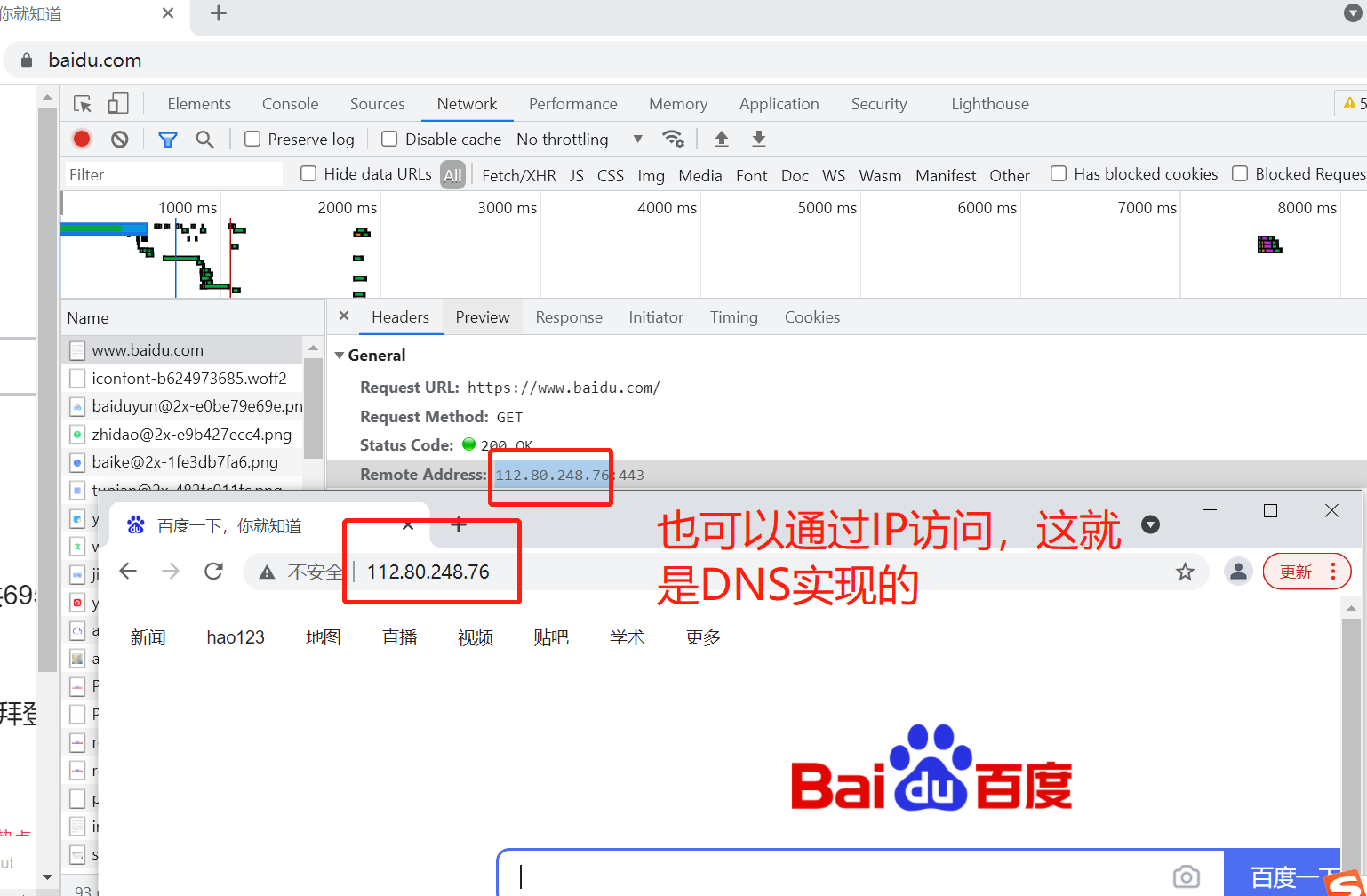1367x896 pixels.
Task: Activate the inspect element picker icon
Action: click(83, 104)
